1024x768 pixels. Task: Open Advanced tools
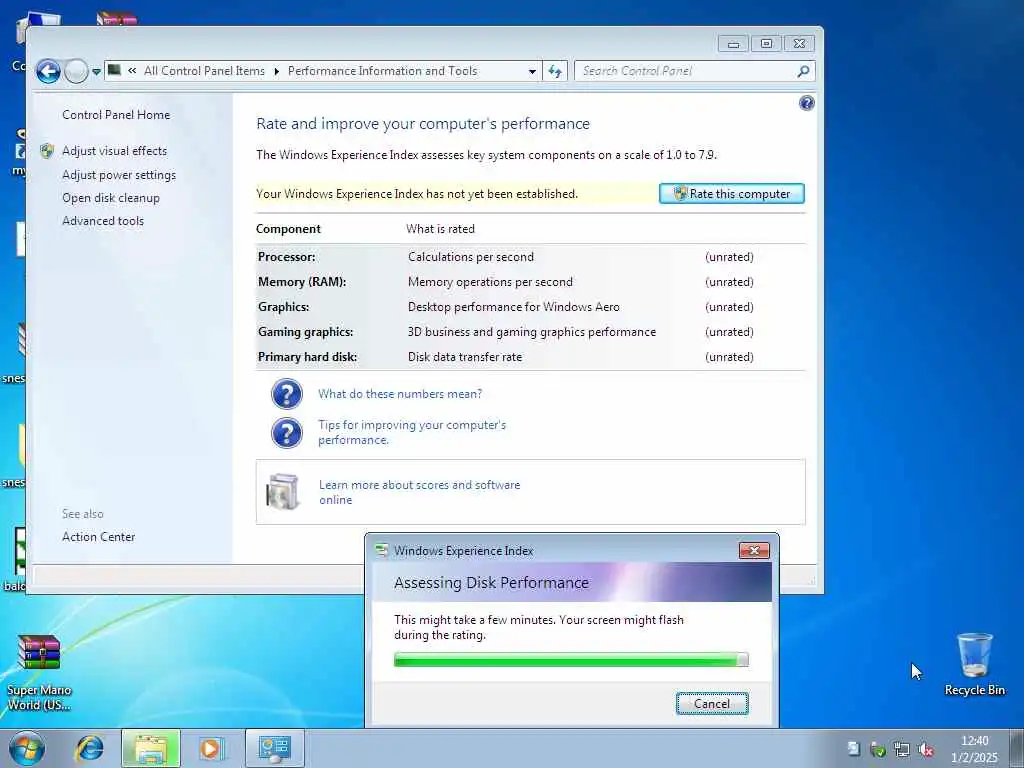tap(103, 221)
